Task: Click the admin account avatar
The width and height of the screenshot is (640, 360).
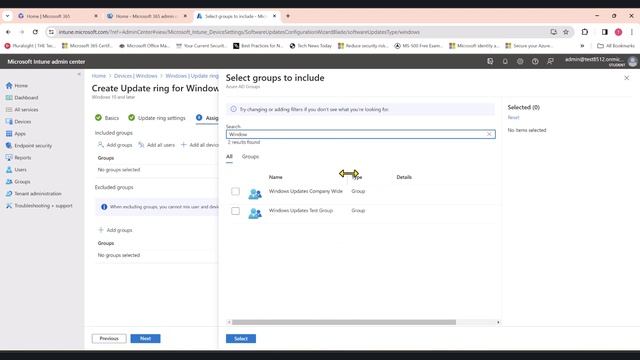Action: (633, 62)
